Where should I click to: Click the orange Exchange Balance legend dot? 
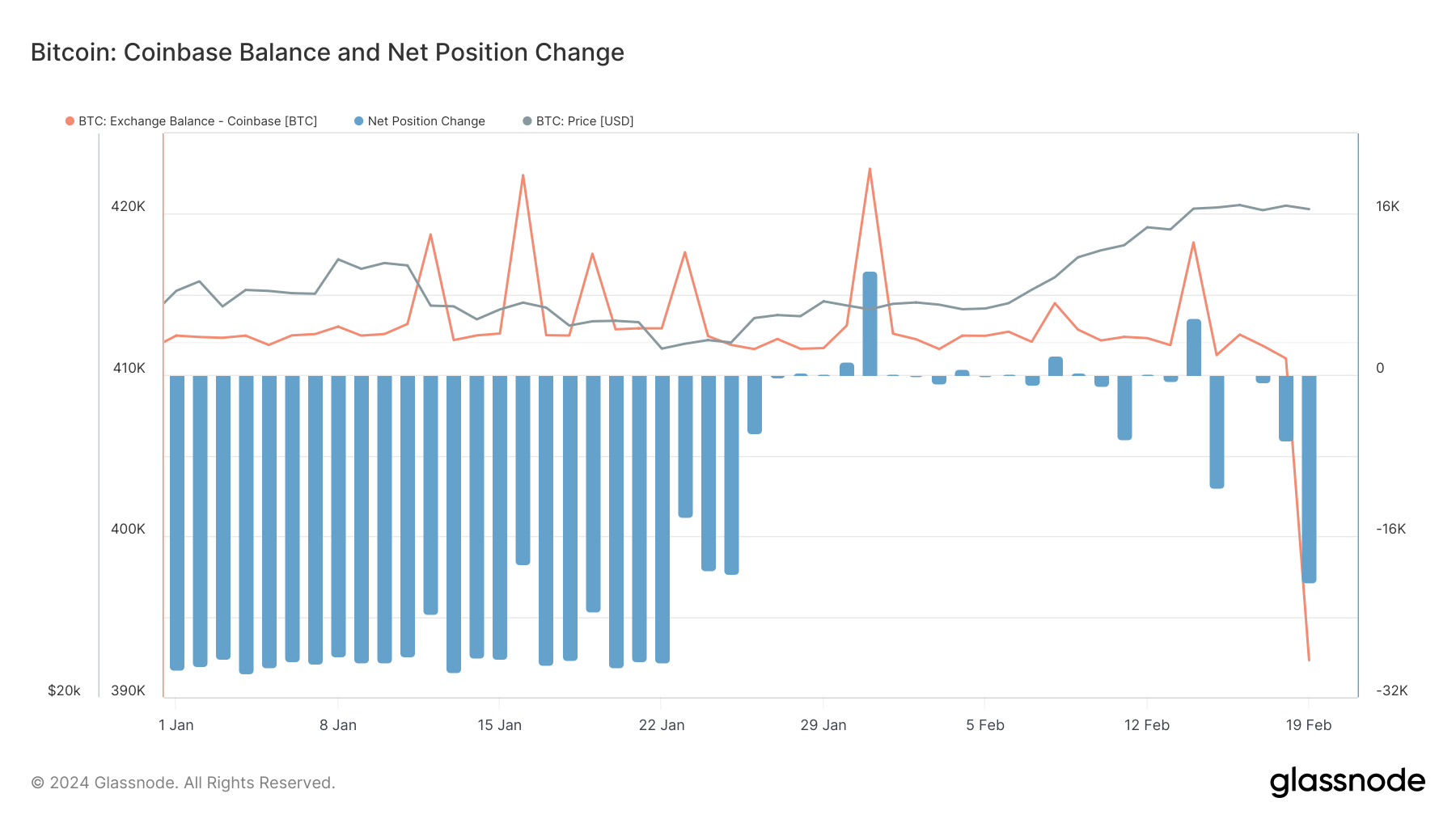70,121
